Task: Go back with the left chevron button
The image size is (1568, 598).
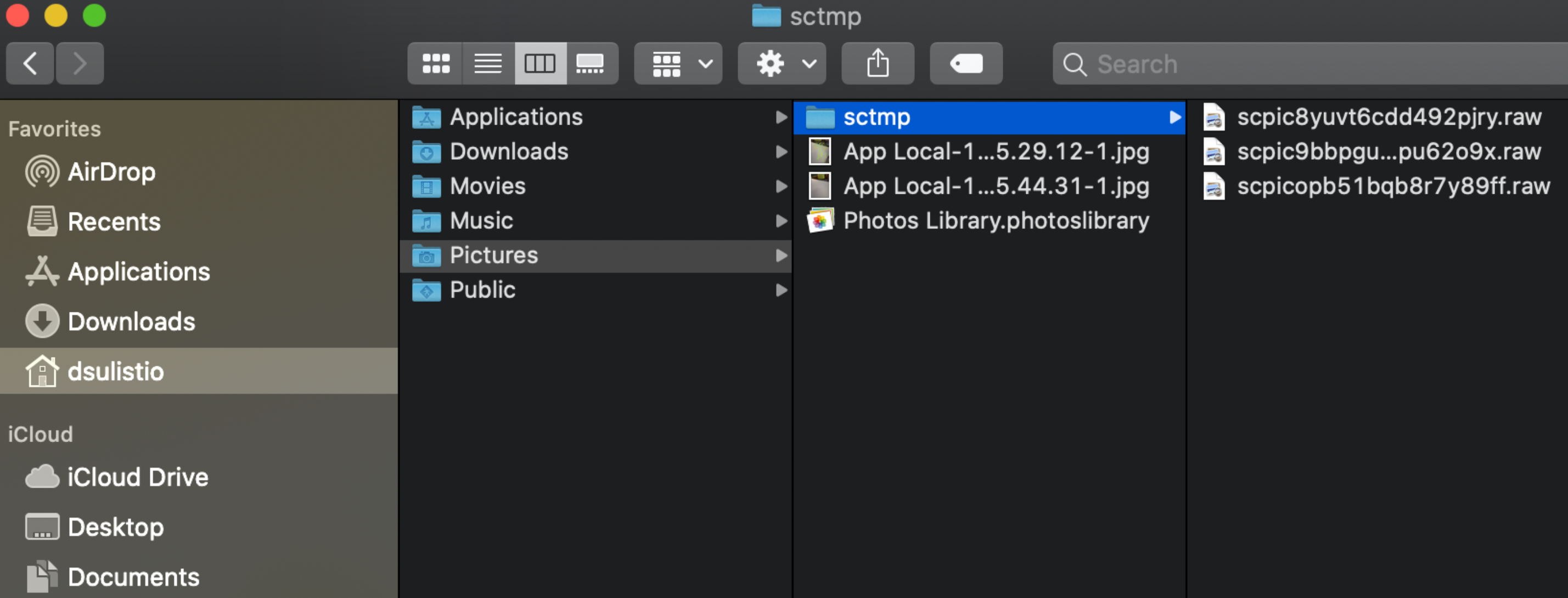Action: pyautogui.click(x=30, y=63)
